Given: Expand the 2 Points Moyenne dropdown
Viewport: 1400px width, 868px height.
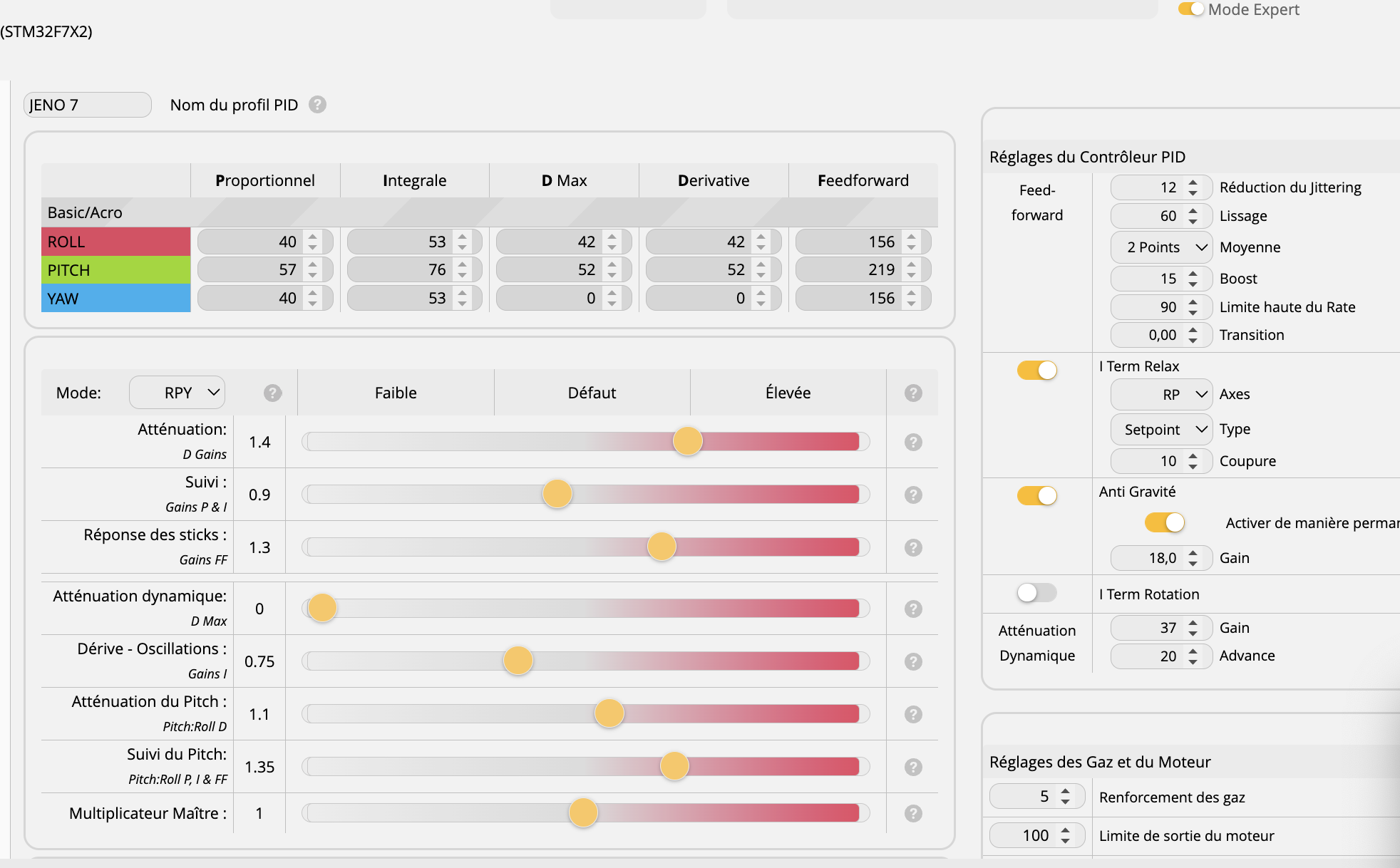Looking at the screenshot, I should [1161, 247].
